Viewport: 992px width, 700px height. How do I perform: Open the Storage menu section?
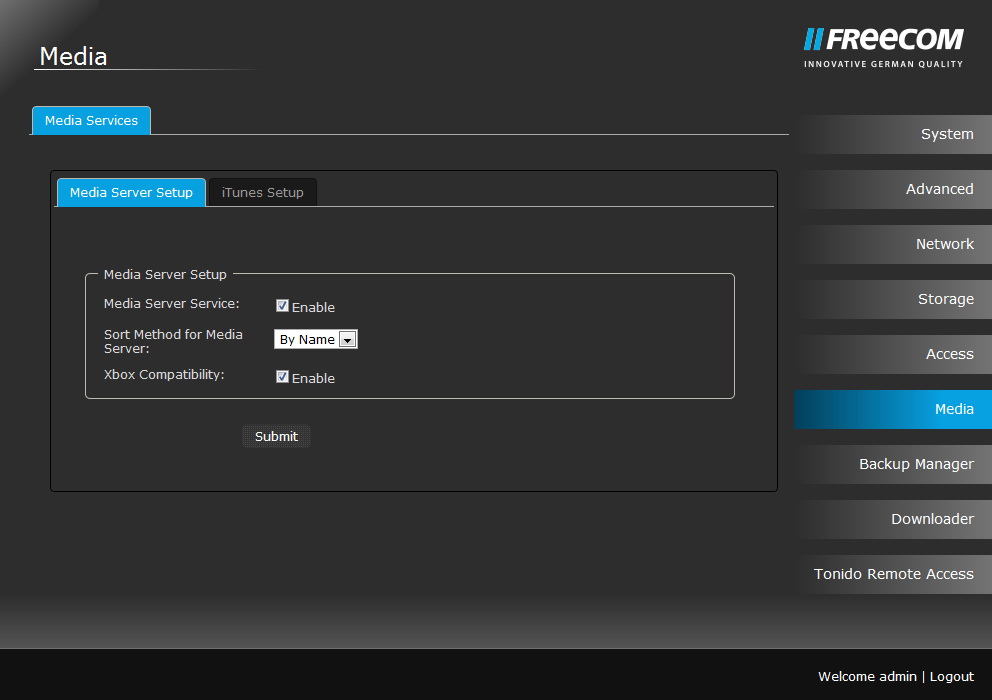click(893, 299)
